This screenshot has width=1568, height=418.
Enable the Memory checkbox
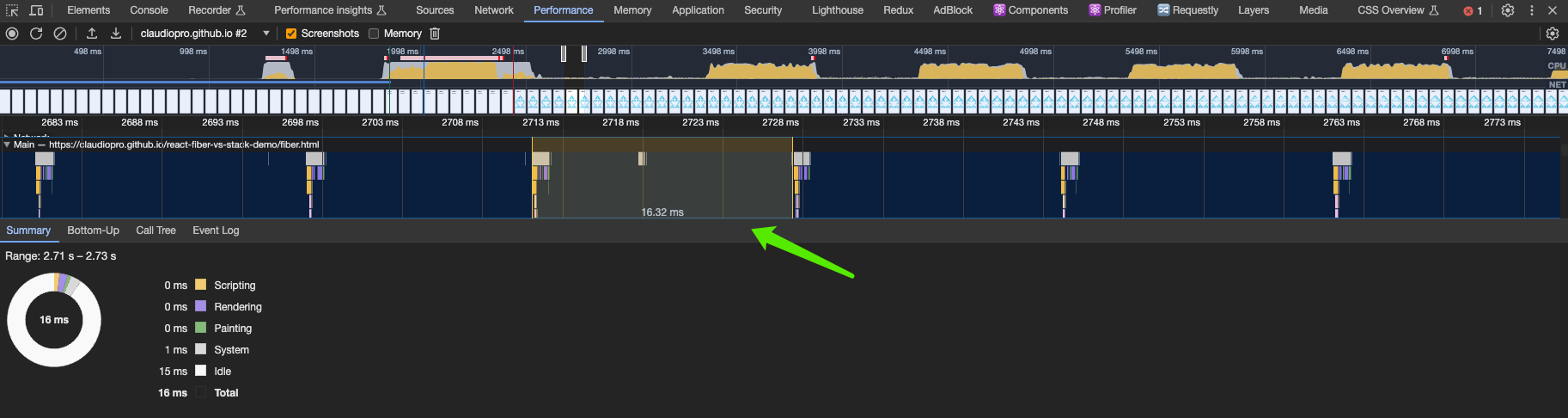pyautogui.click(x=374, y=34)
